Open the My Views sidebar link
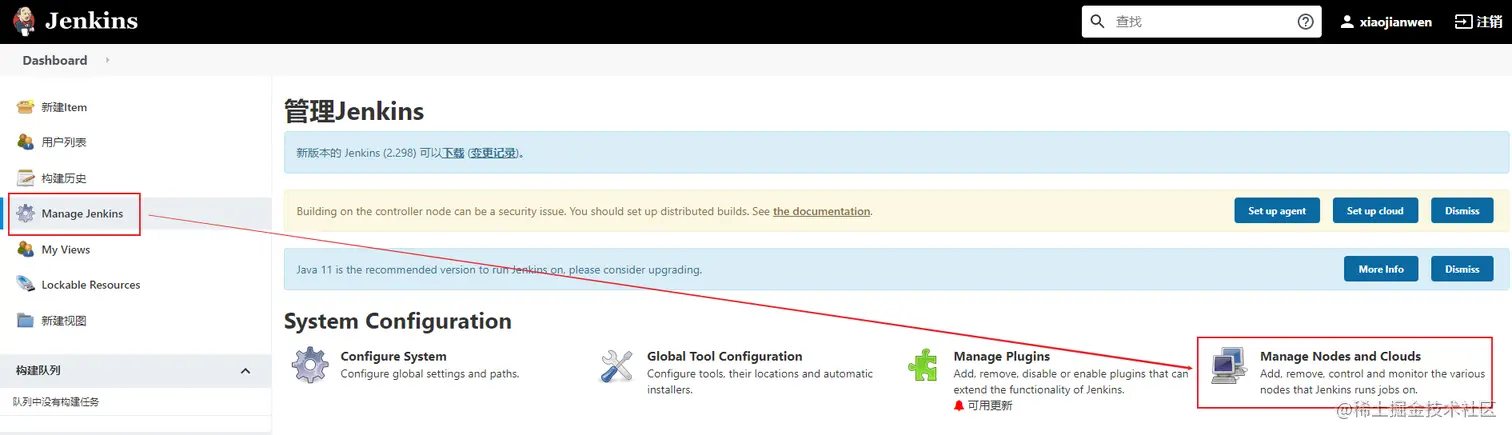This screenshot has width=1512, height=435. pos(66,250)
